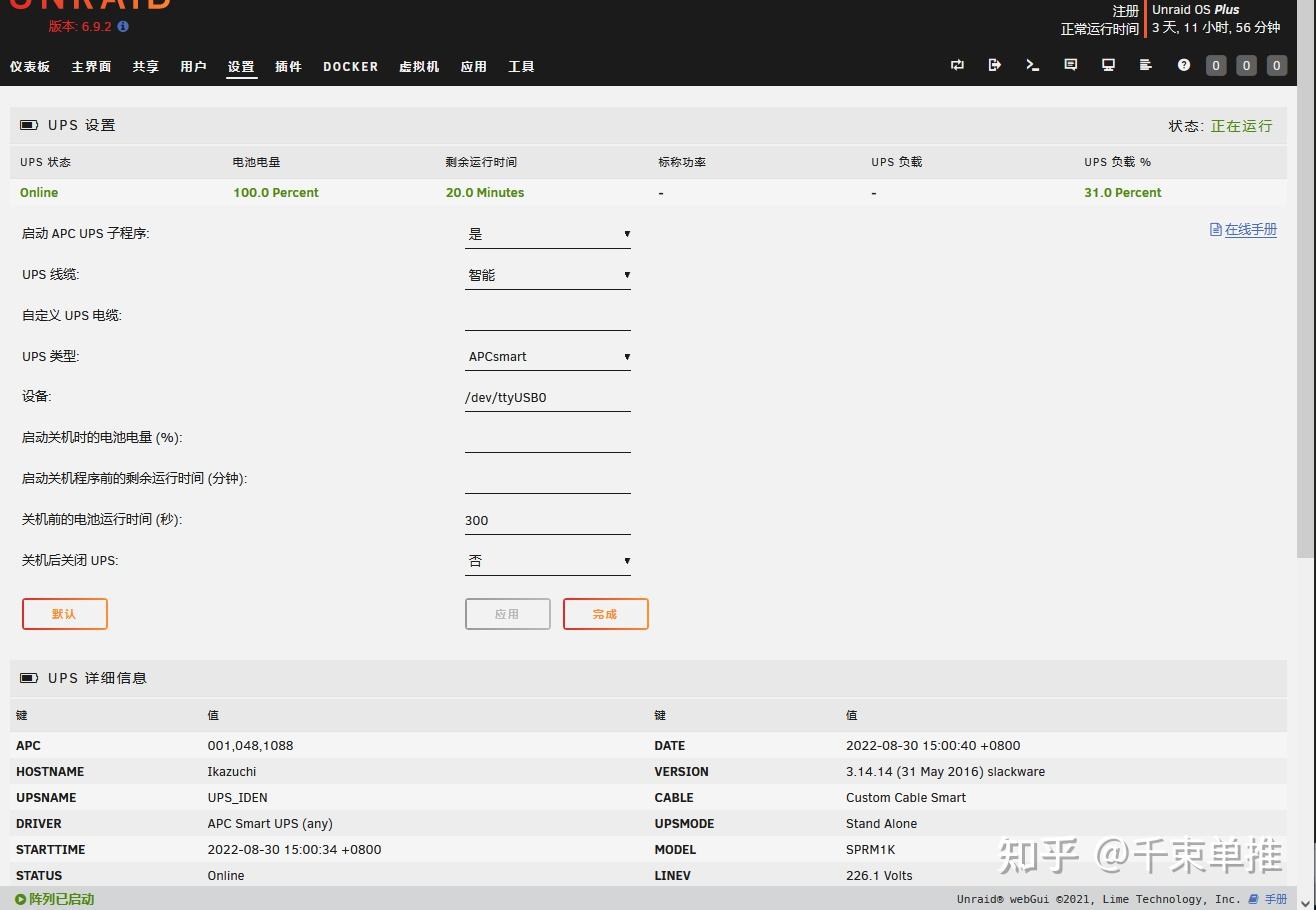Image resolution: width=1316 pixels, height=910 pixels.
Task: Open the UPS 线缆 dropdown menu
Action: (x=547, y=274)
